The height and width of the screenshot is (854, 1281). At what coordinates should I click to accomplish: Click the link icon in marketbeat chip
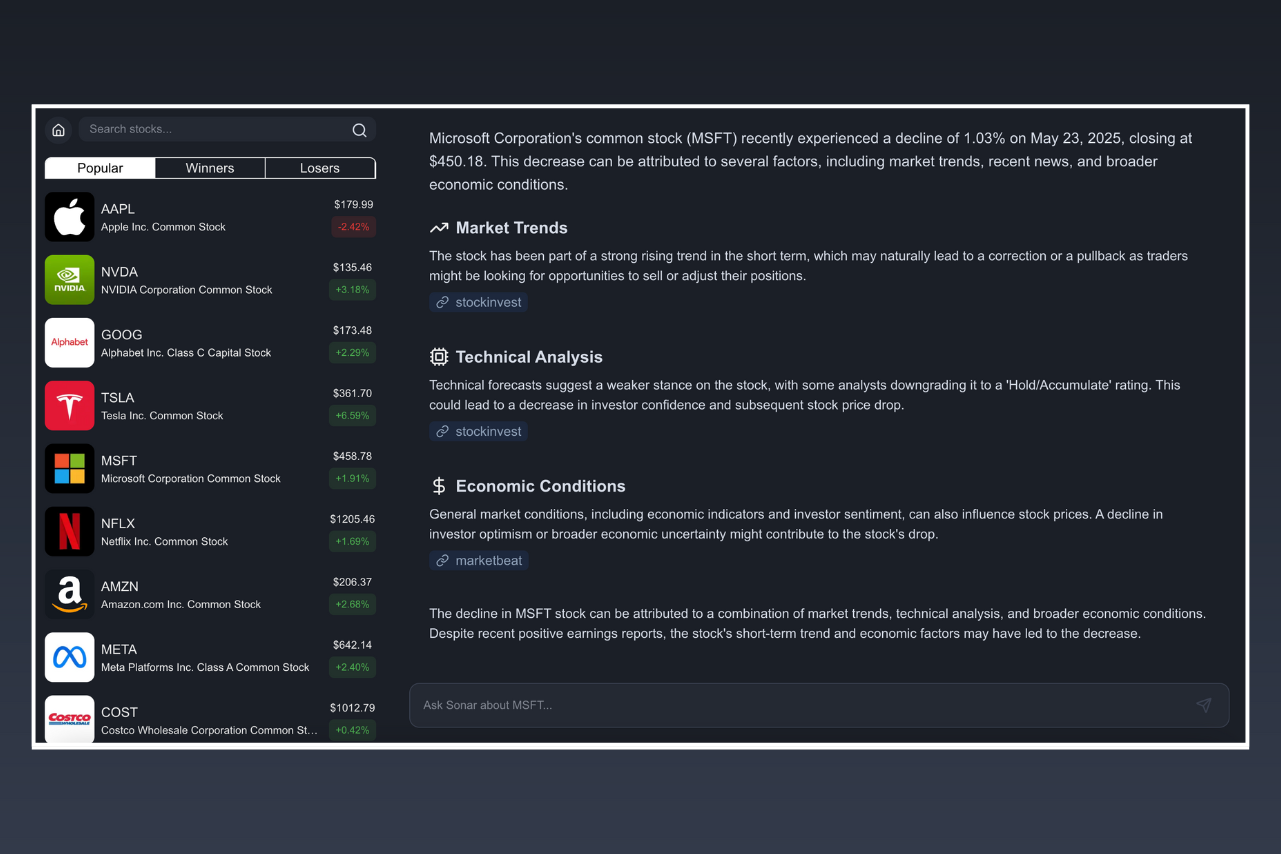[442, 561]
